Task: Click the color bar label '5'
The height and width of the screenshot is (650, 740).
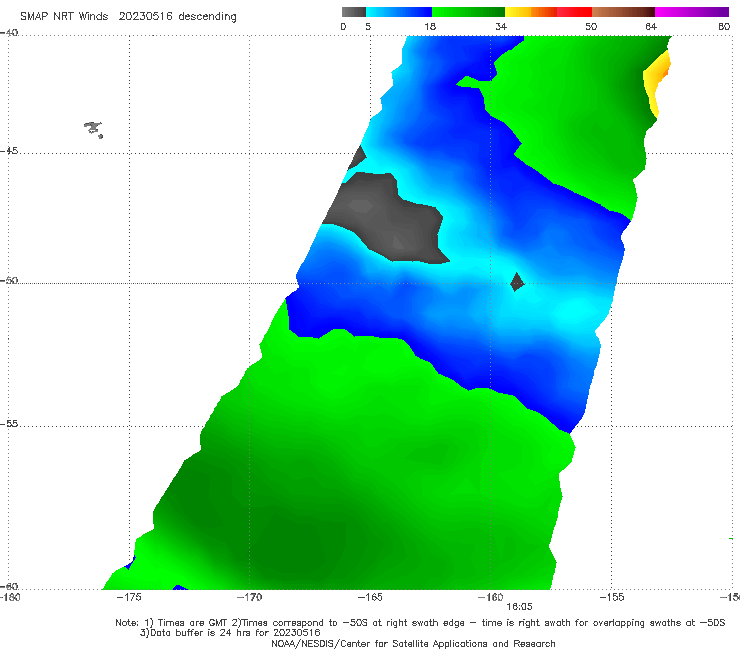Action: point(368,27)
